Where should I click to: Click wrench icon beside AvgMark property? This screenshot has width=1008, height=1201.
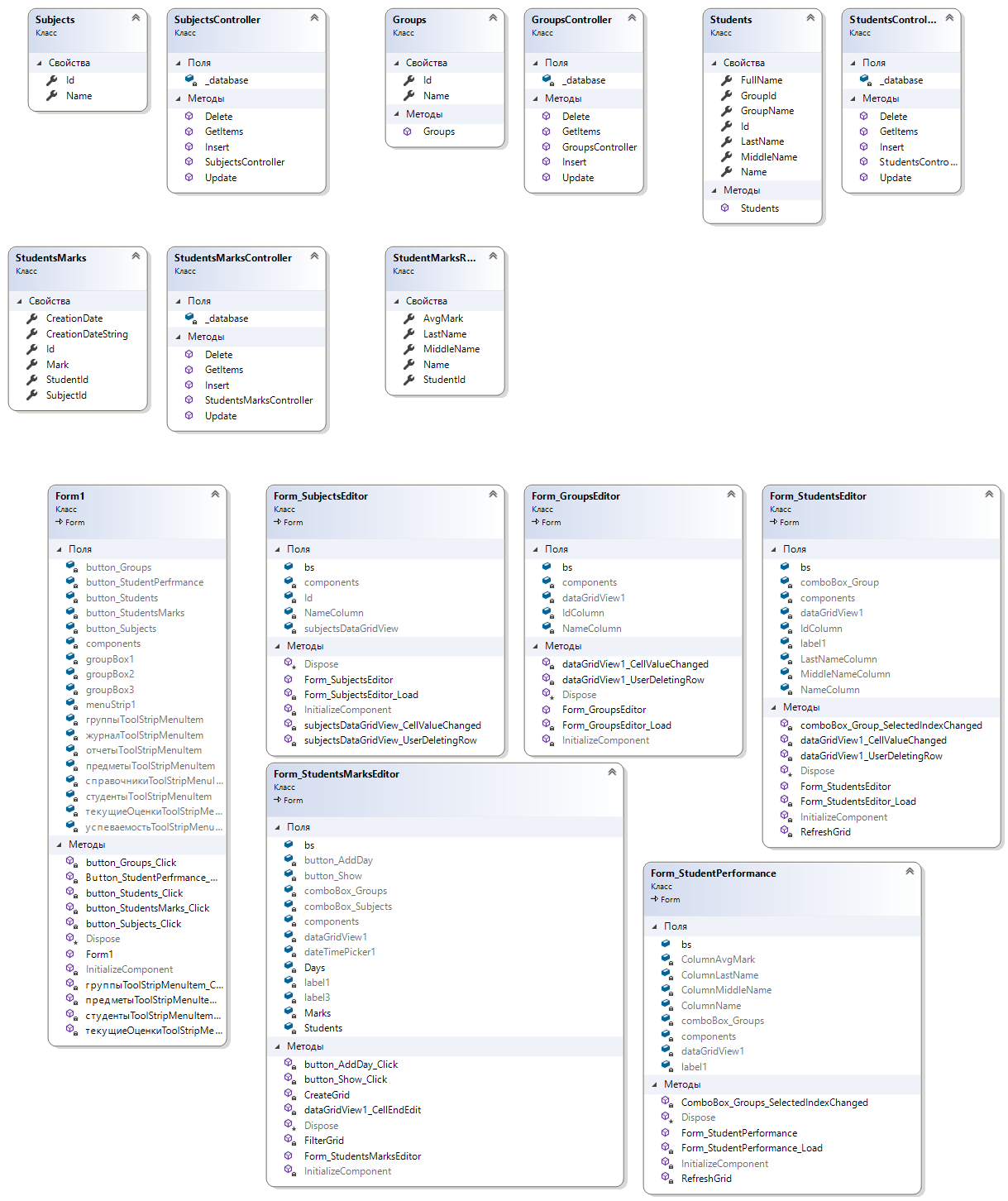[408, 318]
